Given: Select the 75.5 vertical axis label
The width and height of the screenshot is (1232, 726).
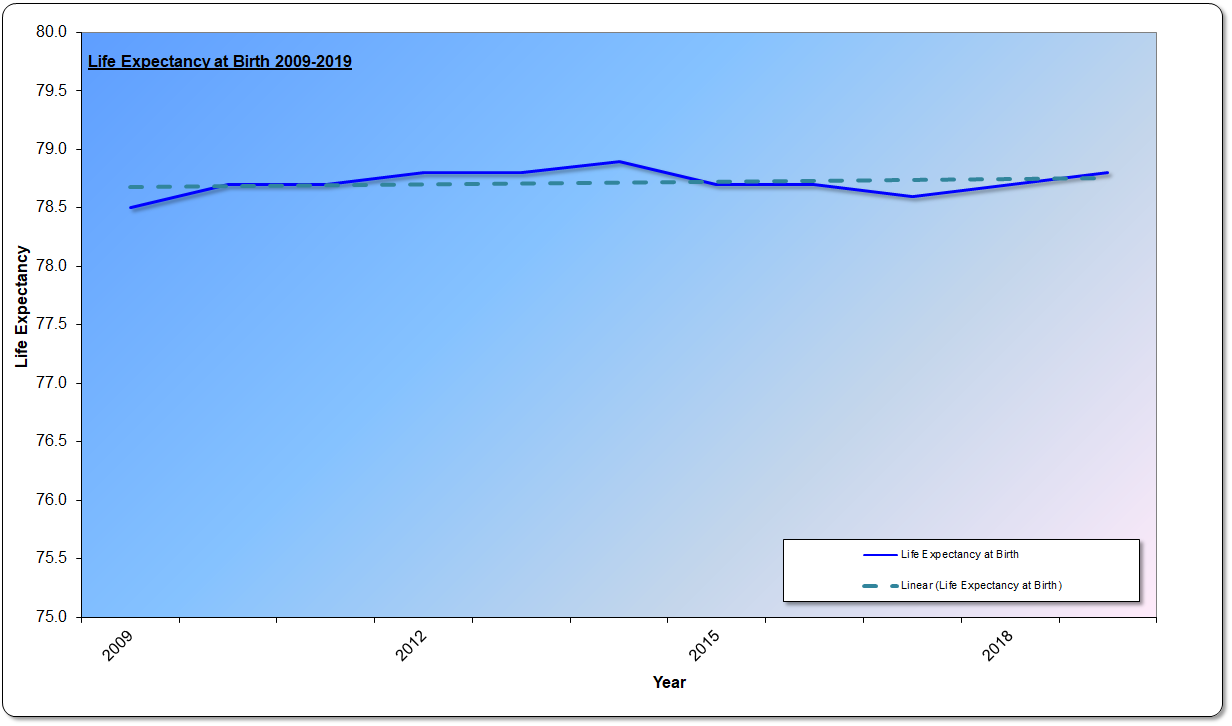Looking at the screenshot, I should pos(51,559).
